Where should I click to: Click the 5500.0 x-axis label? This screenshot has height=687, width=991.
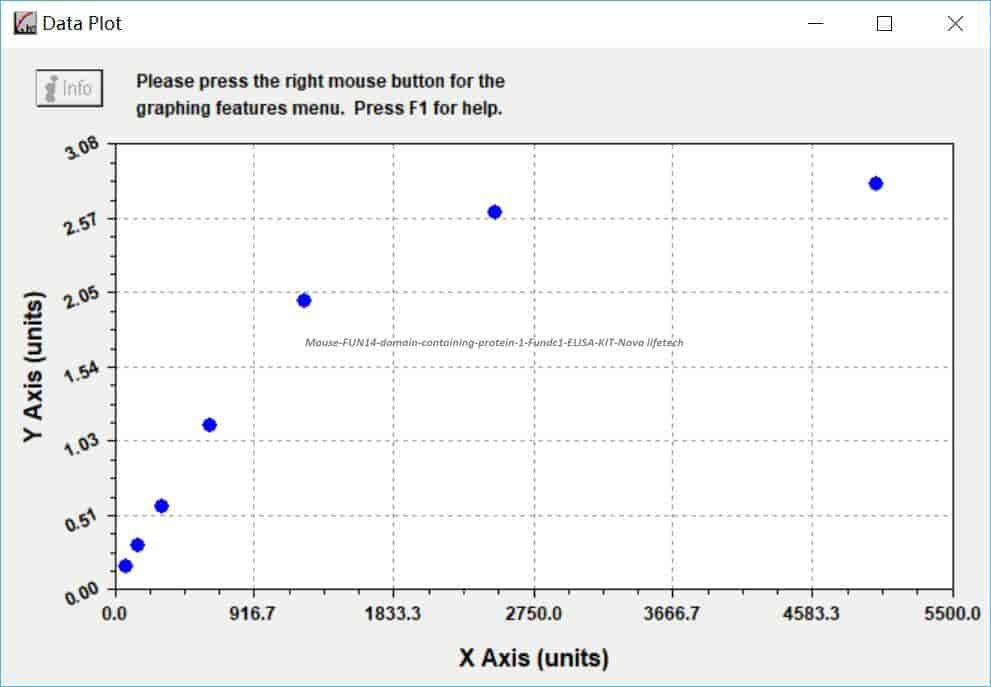click(x=952, y=614)
